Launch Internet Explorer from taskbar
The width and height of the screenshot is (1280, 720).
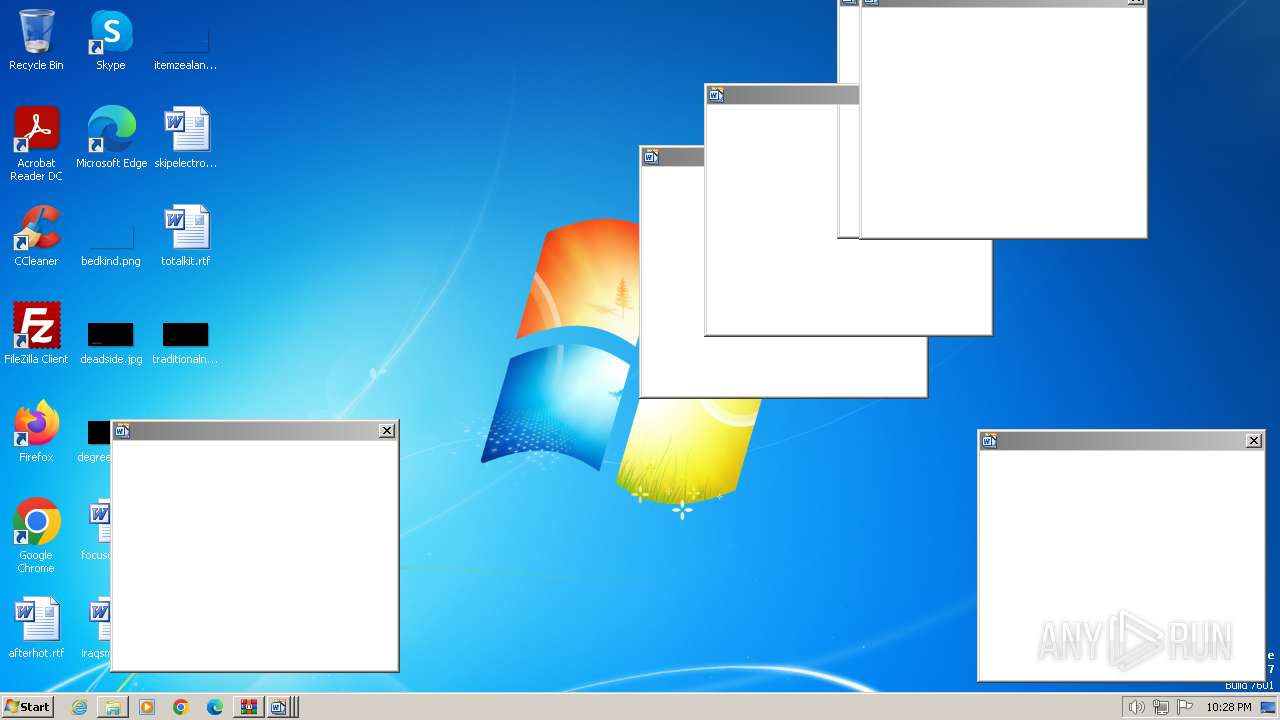[79, 707]
